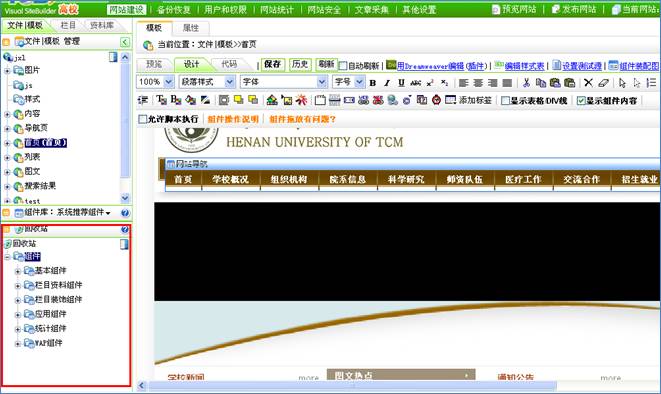This screenshot has height=394, width=661.
Task: Switch to the 代码 tab
Action: [229, 64]
